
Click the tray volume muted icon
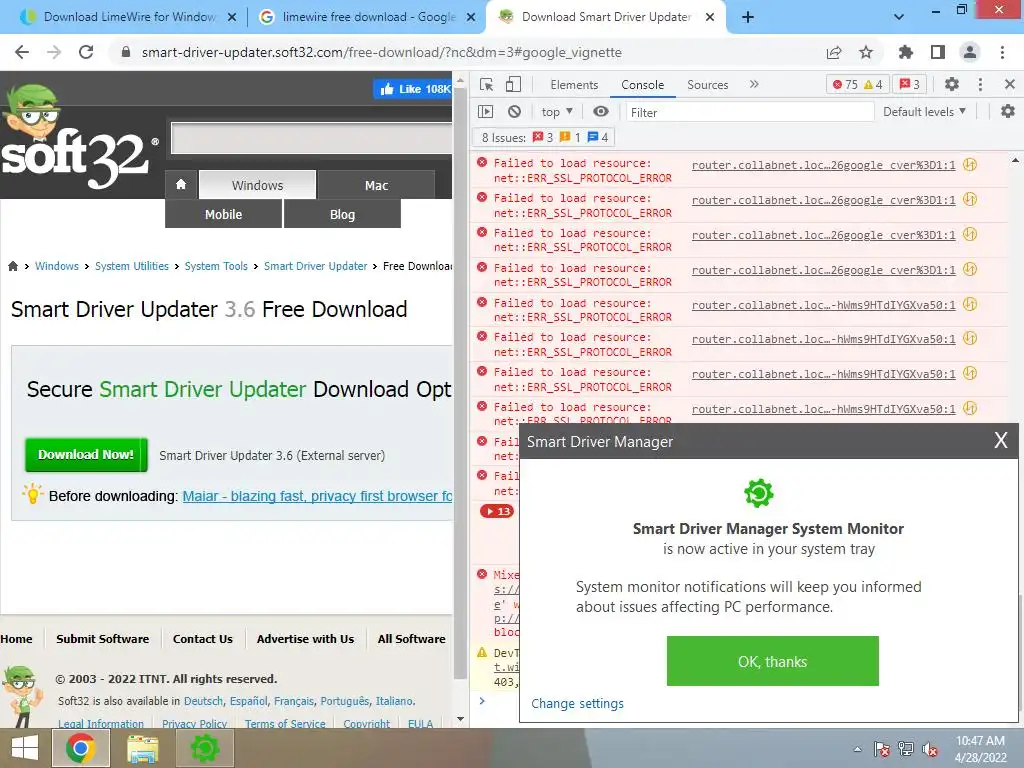pyautogui.click(x=930, y=749)
